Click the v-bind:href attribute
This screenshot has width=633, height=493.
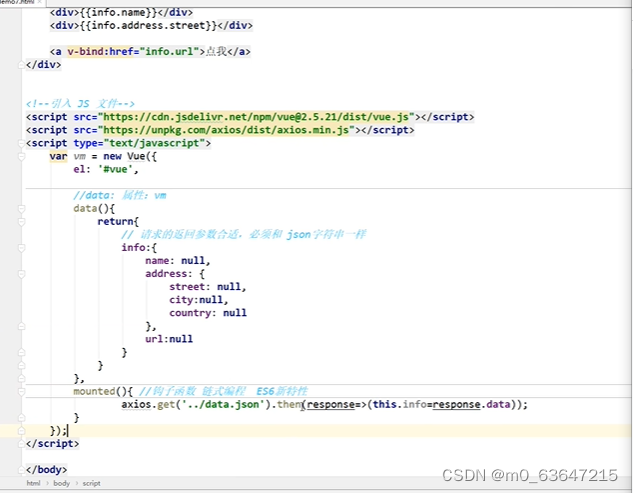[x=100, y=52]
